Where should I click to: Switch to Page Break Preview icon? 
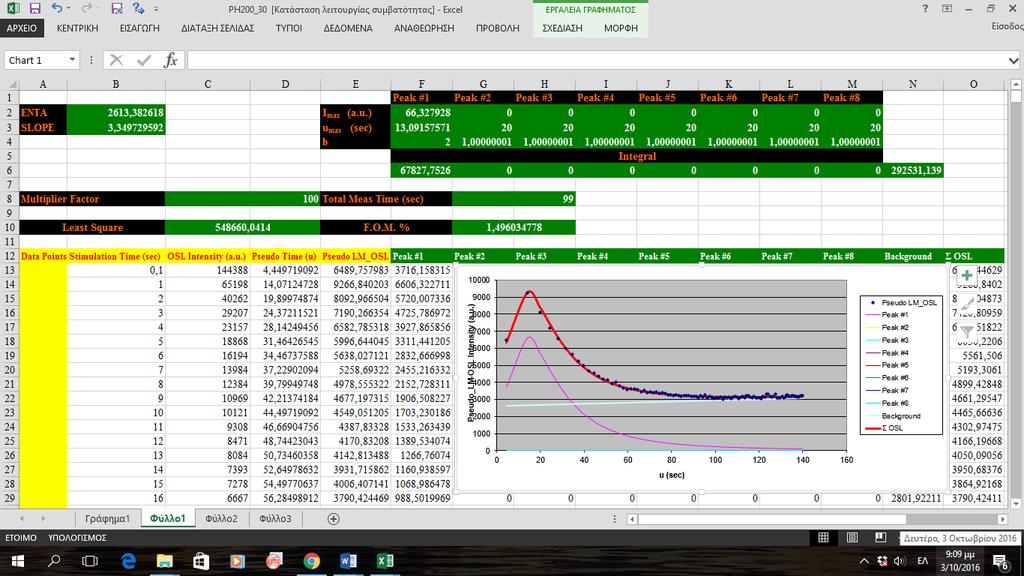point(880,537)
